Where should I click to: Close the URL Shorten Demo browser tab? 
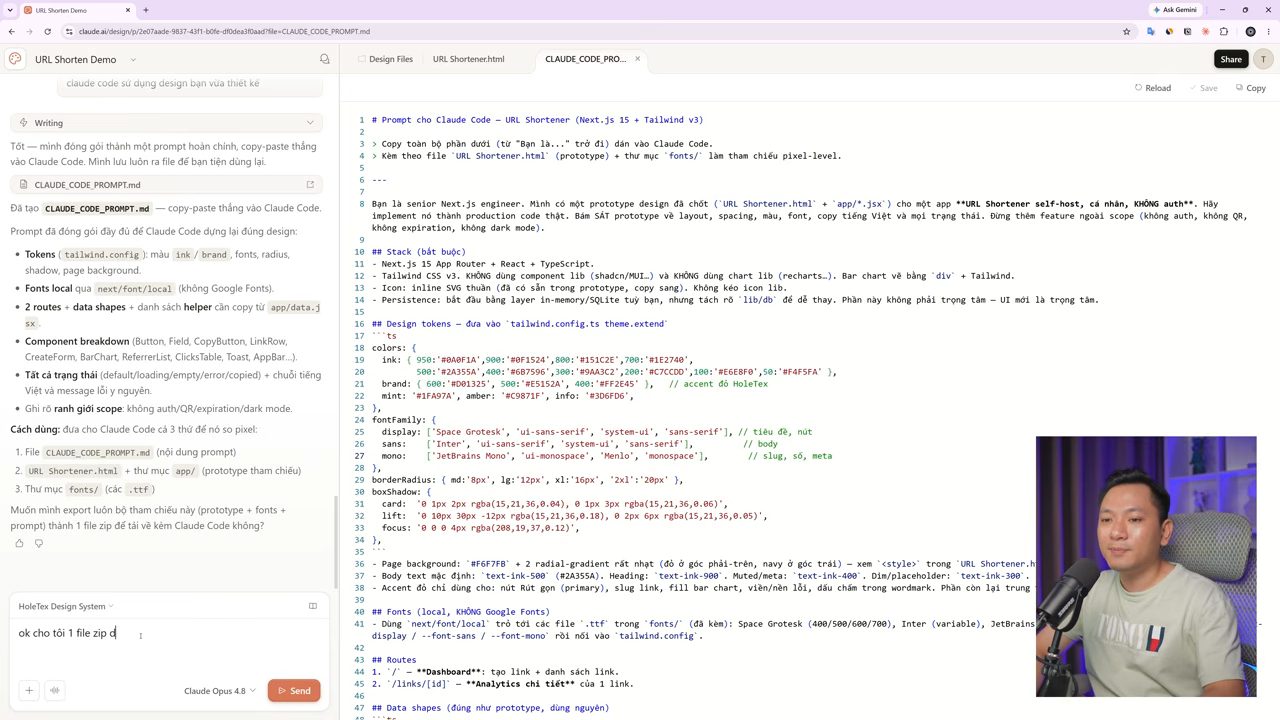[129, 10]
